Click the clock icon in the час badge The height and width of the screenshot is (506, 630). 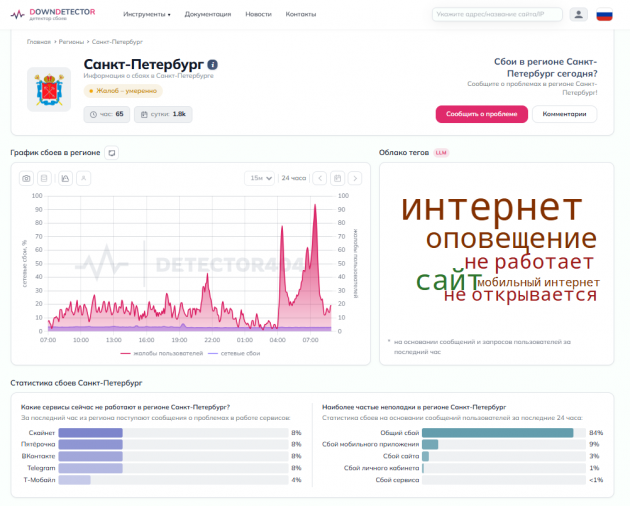click(x=93, y=115)
